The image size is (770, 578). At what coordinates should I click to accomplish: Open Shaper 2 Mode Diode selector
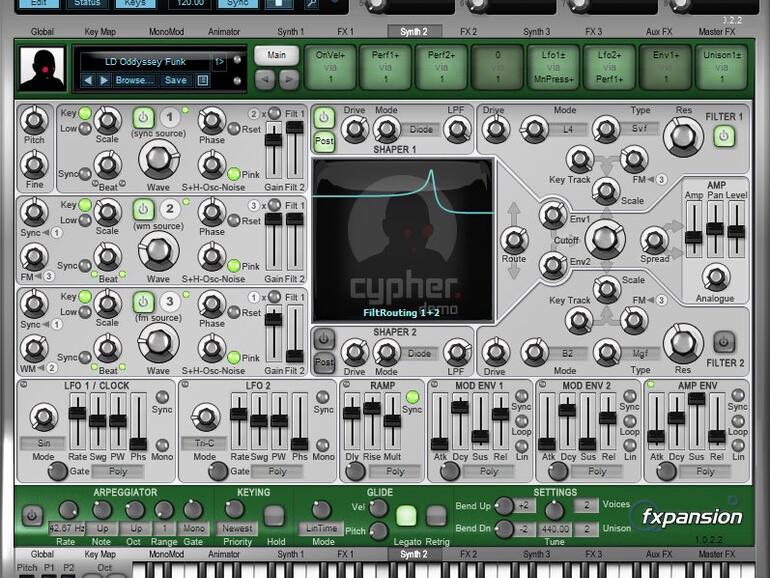coord(419,354)
